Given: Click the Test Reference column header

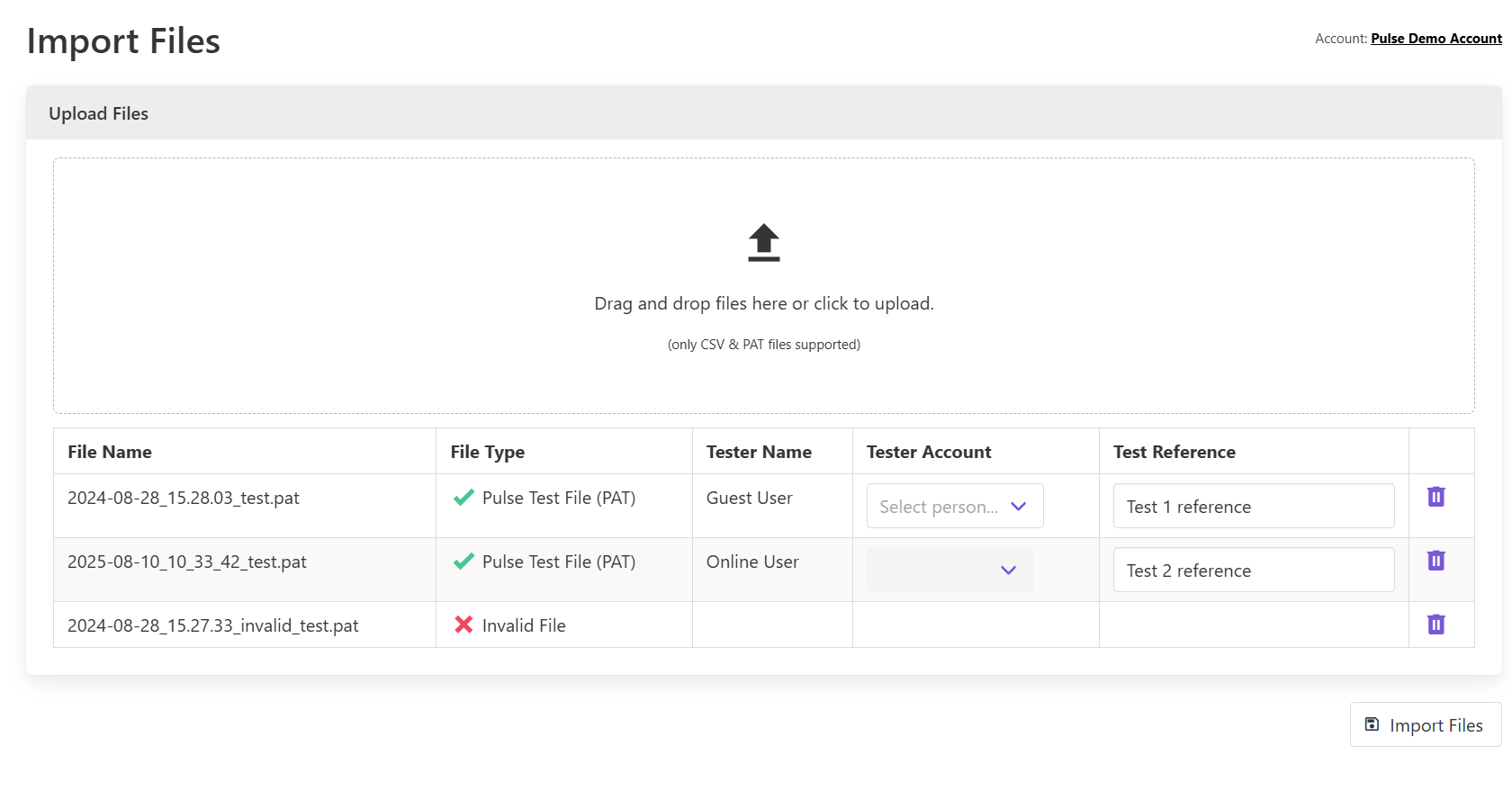Looking at the screenshot, I should [1174, 452].
